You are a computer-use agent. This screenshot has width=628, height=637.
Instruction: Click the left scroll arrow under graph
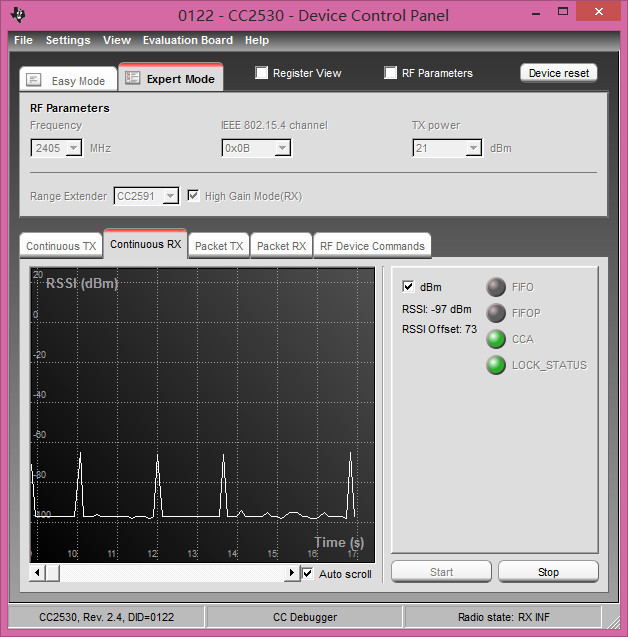(38, 573)
